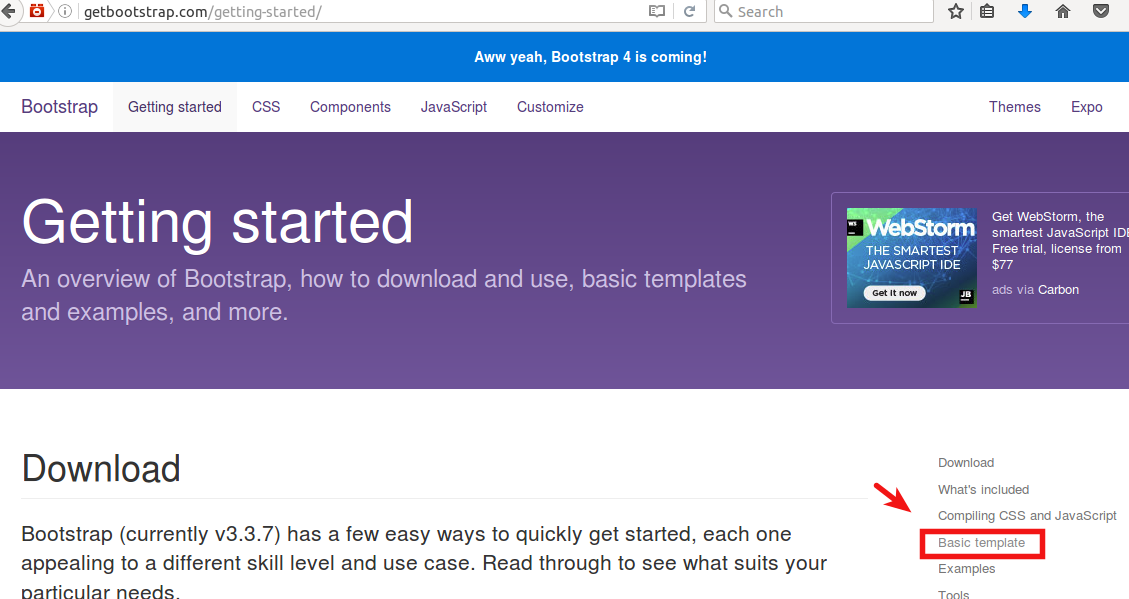
Task: Open the Customize nav item
Action: click(550, 107)
